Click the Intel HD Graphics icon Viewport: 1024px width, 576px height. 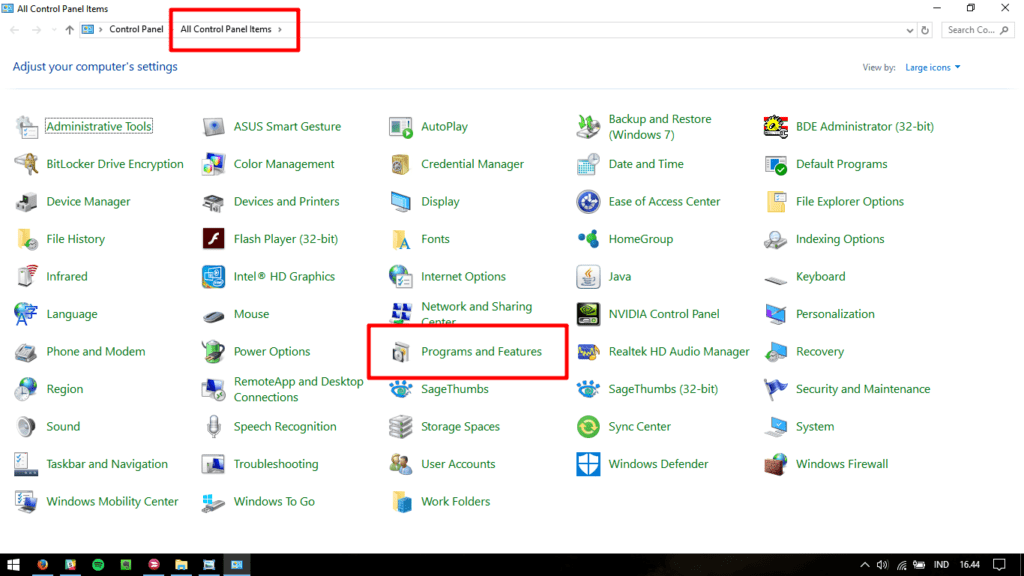[214, 277]
